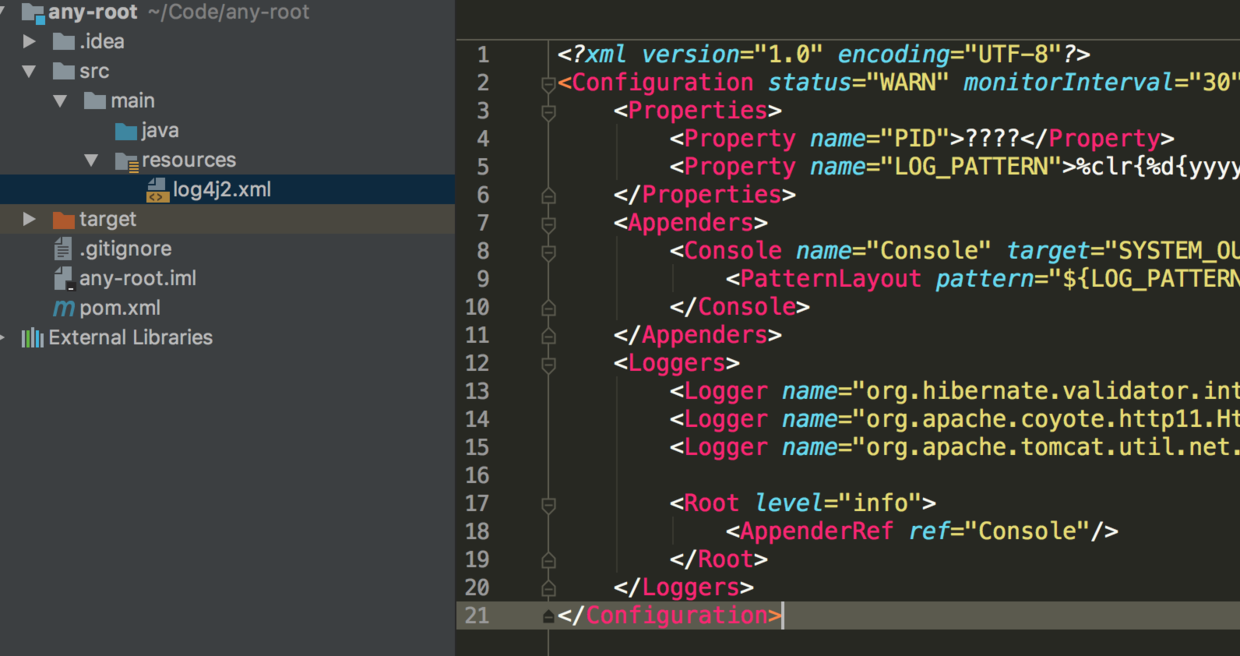Viewport: 1240px width, 656px height.
Task: Fold the Properties element using gutter marker
Action: (x=547, y=112)
